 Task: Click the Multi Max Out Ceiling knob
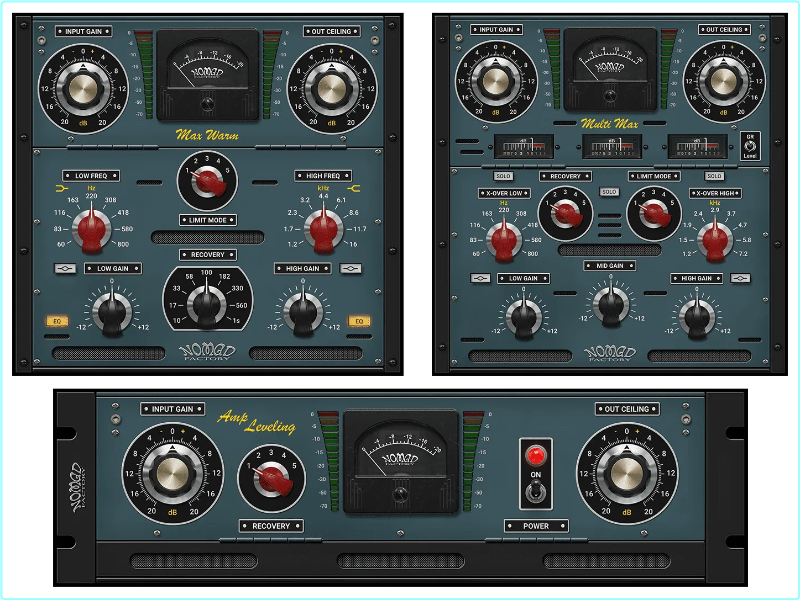(723, 82)
